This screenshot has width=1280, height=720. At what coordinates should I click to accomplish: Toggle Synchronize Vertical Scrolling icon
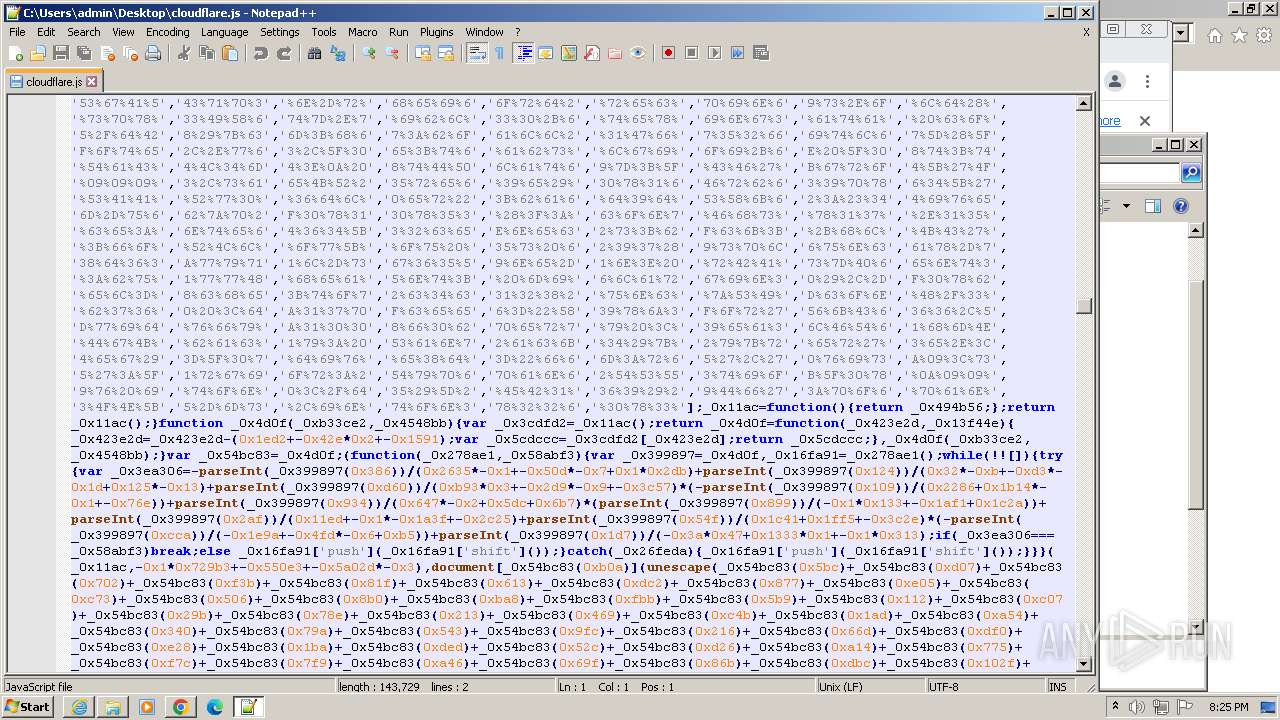pos(422,53)
